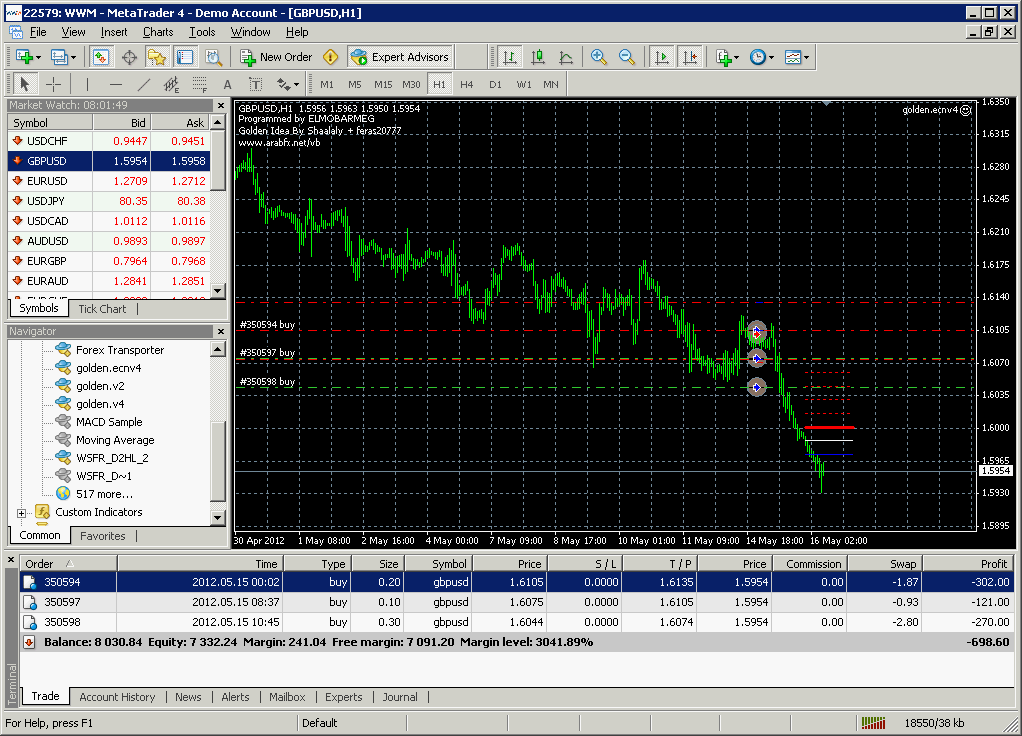This screenshot has height=736, width=1022.
Task: Open the Journal tab
Action: 400,697
